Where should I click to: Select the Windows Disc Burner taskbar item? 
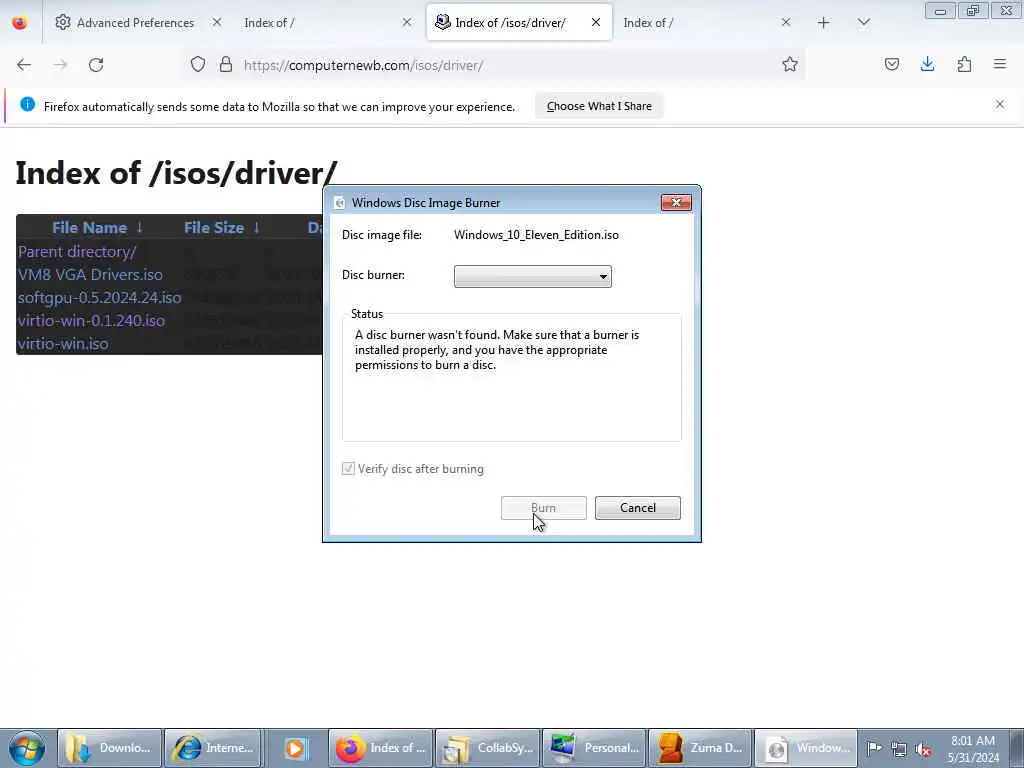[x=806, y=748]
